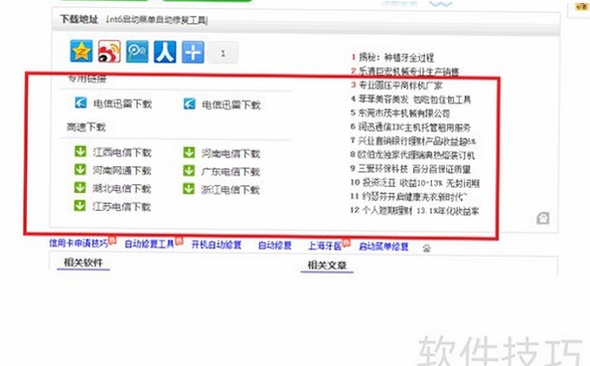
Task: Click the first 电信迅雷下载 link
Action: tap(123, 103)
